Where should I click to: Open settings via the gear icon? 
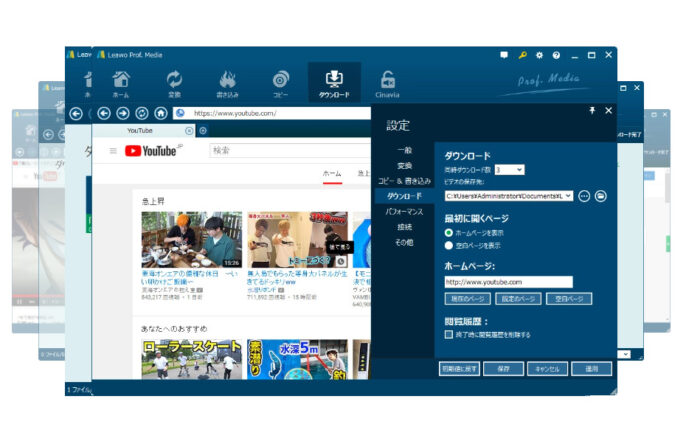(539, 55)
